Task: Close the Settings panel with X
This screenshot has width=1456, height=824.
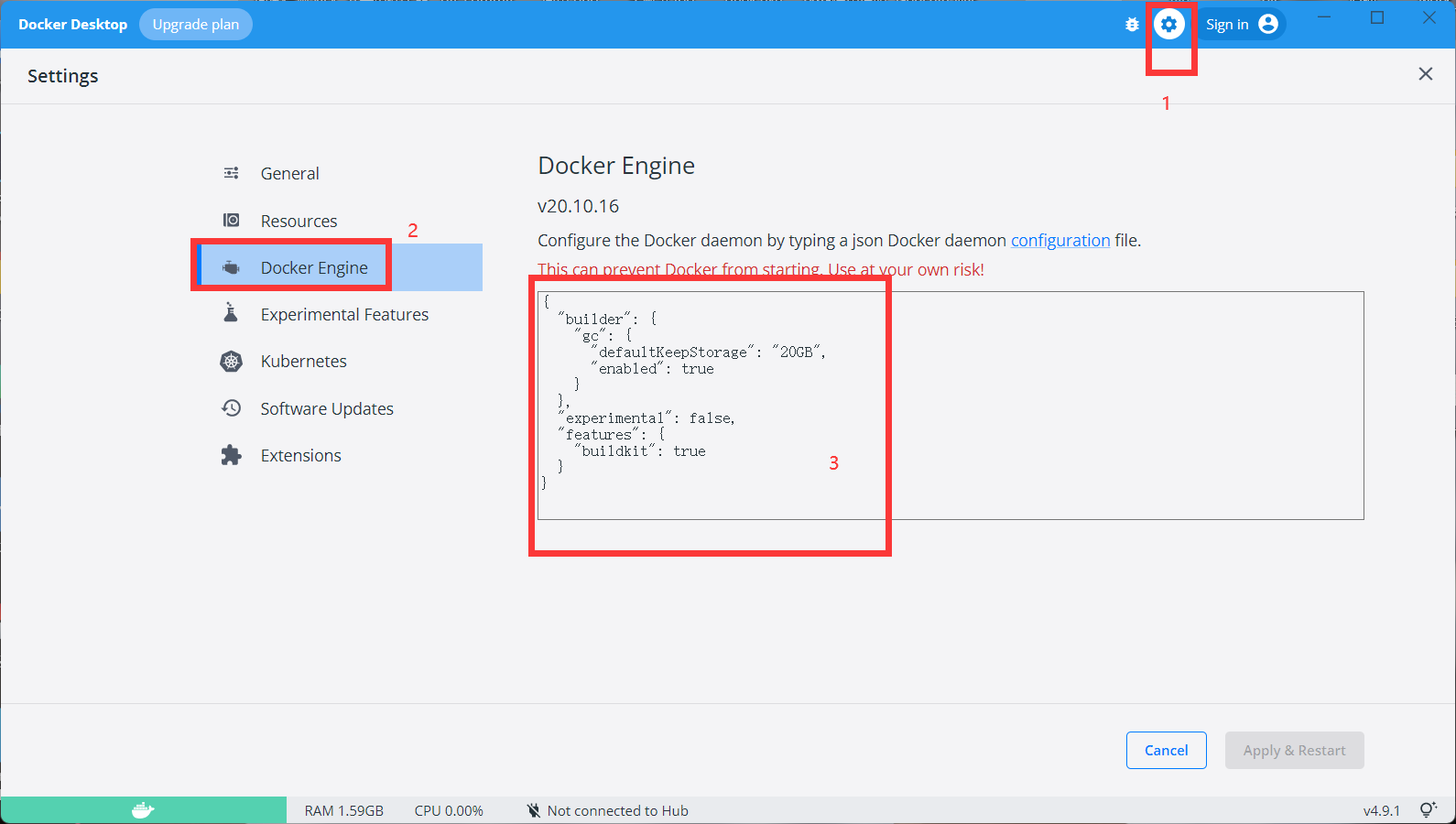Action: tap(1426, 74)
